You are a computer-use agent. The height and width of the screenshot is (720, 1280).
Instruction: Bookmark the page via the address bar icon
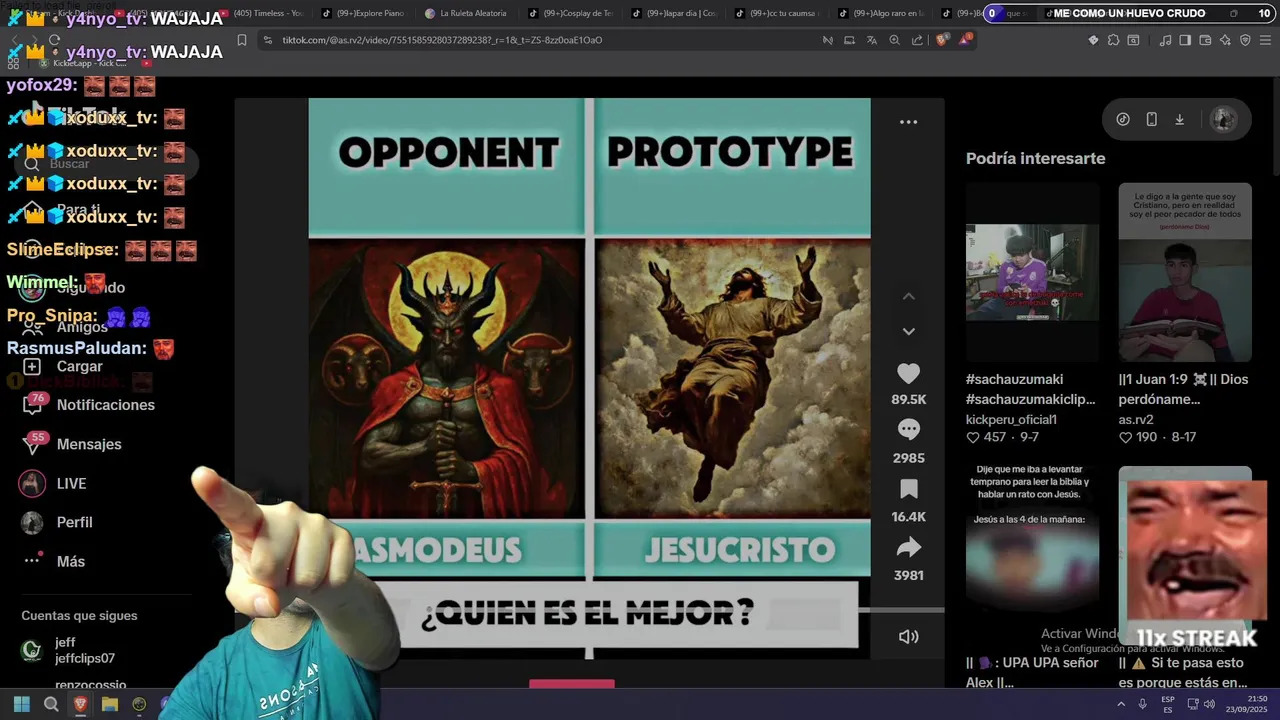242,40
